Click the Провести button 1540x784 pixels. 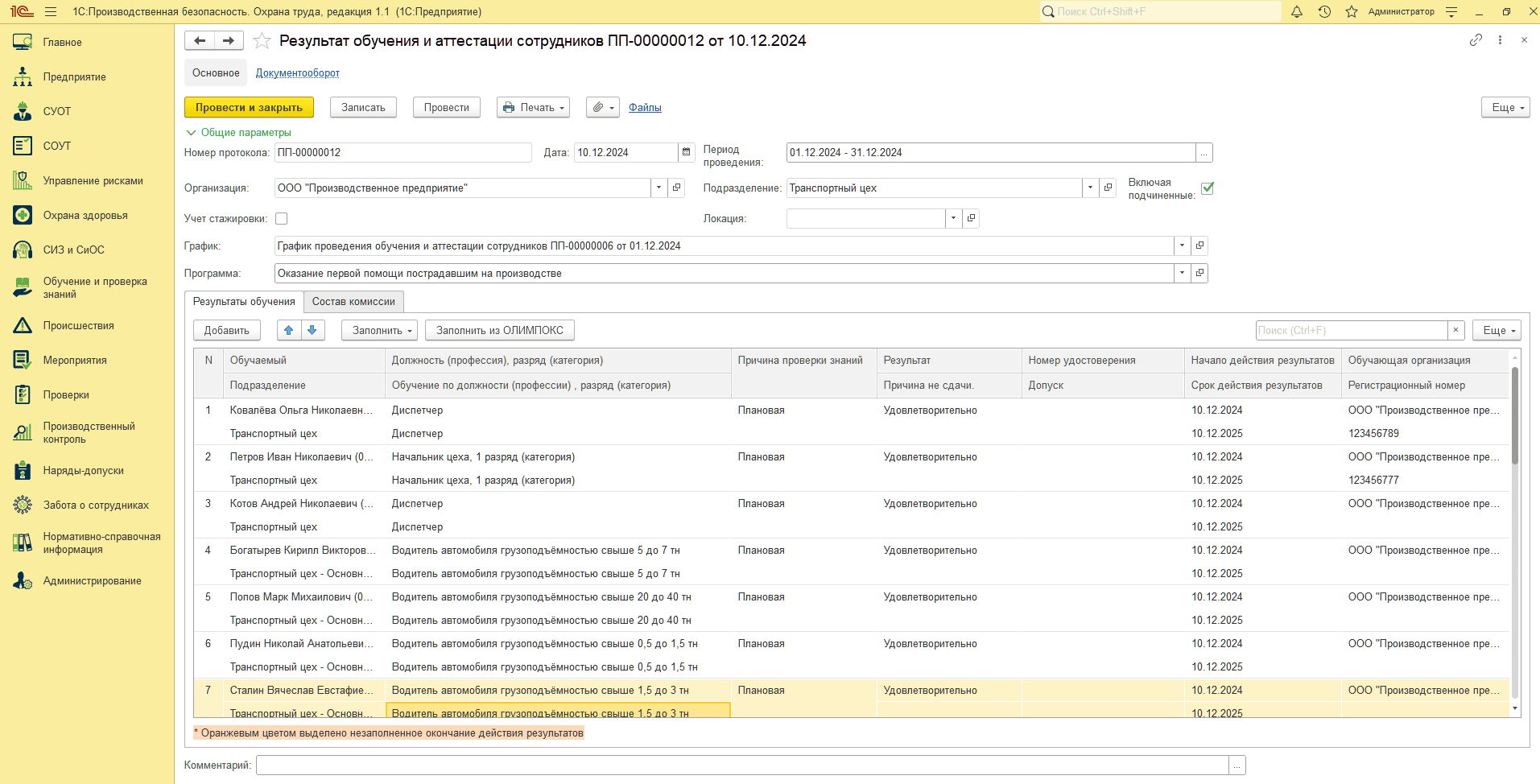click(447, 107)
